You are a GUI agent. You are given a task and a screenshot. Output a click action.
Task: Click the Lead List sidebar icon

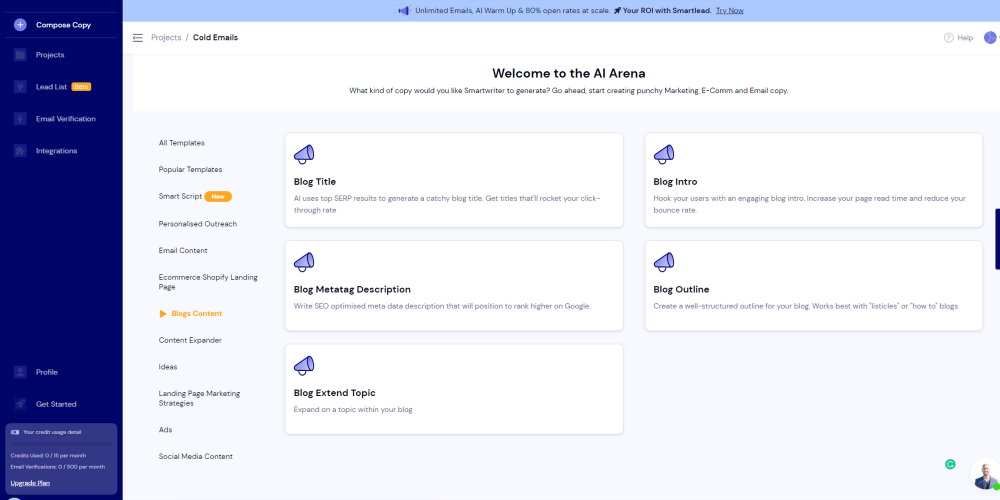(x=20, y=87)
